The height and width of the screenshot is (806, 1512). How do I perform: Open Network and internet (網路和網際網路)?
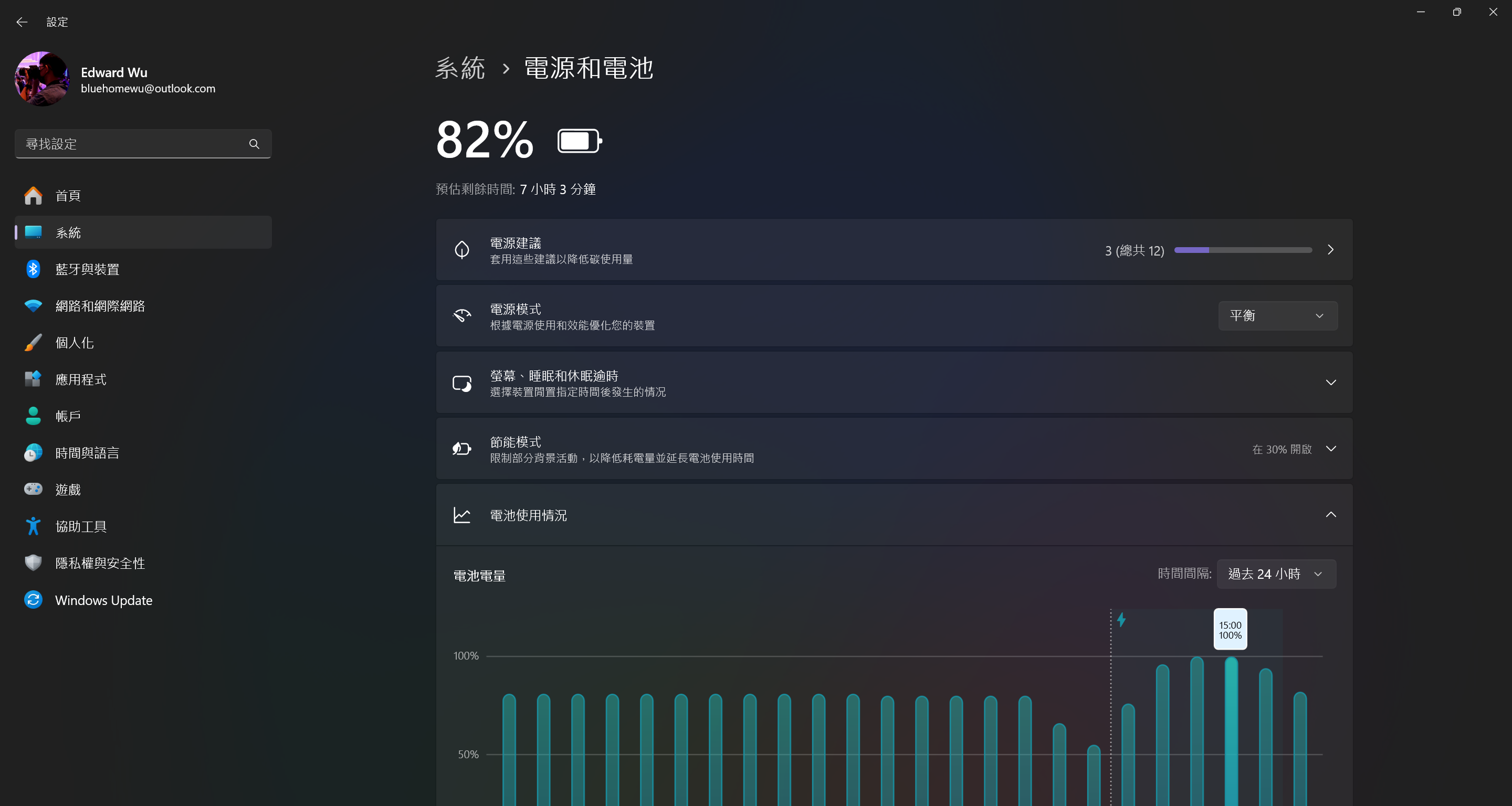click(100, 305)
